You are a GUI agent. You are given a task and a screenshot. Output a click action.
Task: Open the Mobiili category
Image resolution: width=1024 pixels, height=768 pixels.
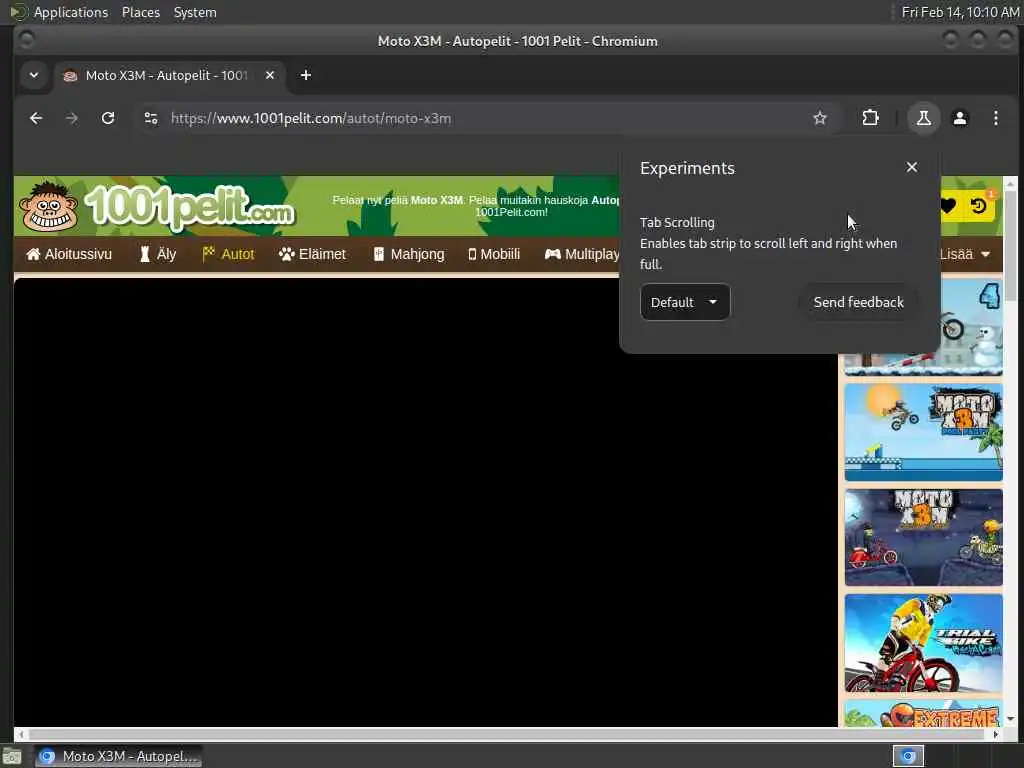494,254
